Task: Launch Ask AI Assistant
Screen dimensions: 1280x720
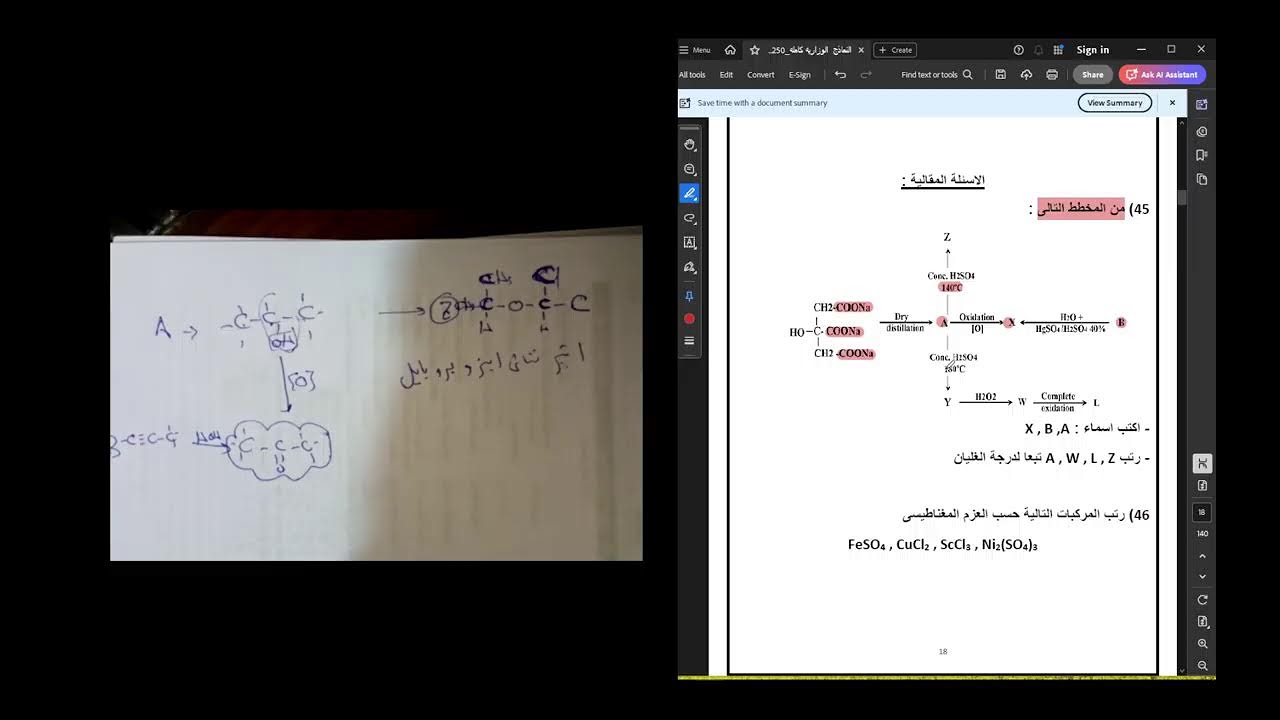Action: point(1162,75)
